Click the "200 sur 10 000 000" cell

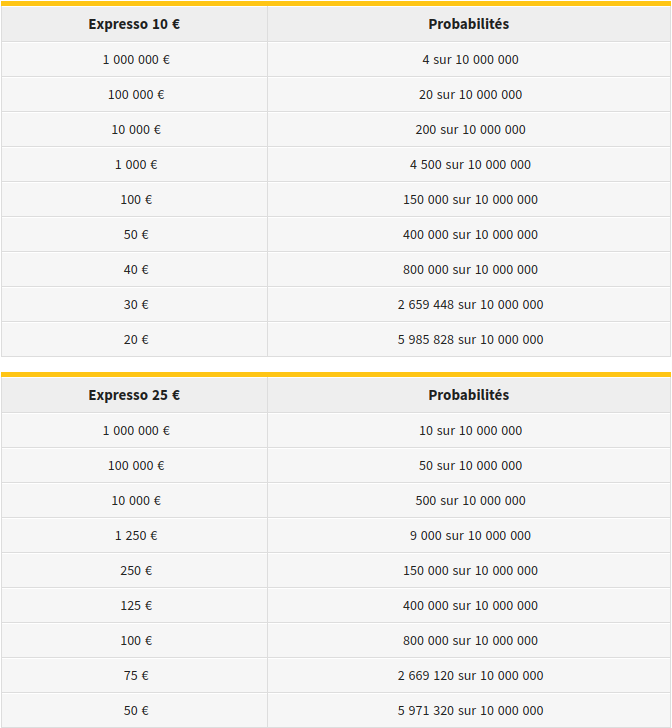[470, 130]
